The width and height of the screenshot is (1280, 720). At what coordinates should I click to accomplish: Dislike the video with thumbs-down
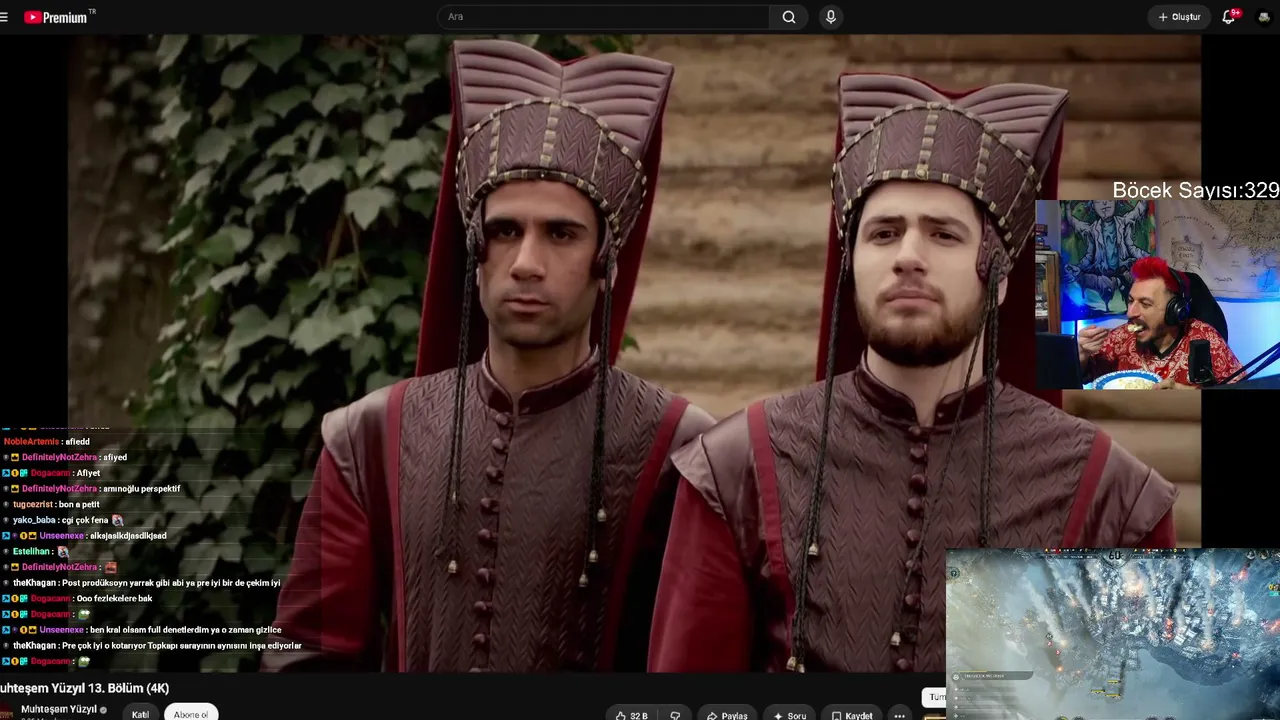[675, 716]
